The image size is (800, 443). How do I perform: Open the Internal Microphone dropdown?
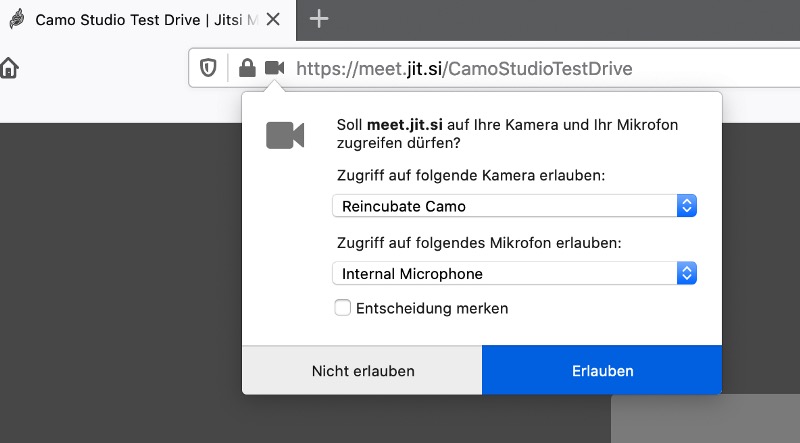coord(514,273)
